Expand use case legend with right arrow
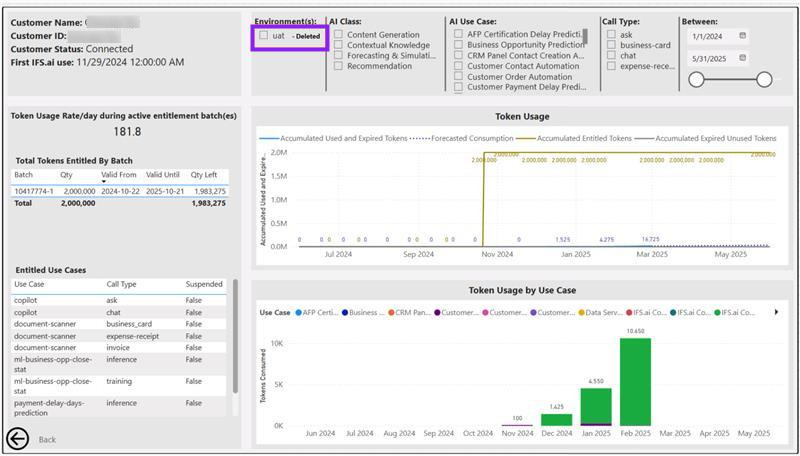Screen dimensions: 800x456 777,312
